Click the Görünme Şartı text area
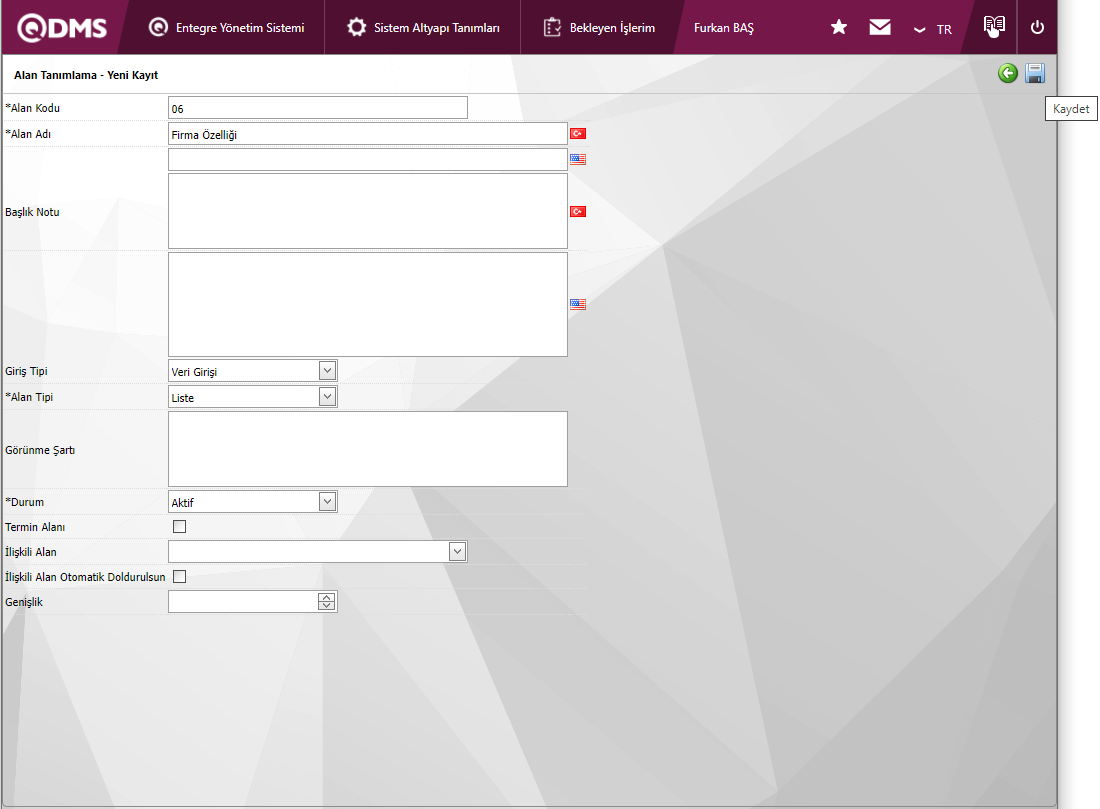The image size is (1100, 809). (368, 449)
